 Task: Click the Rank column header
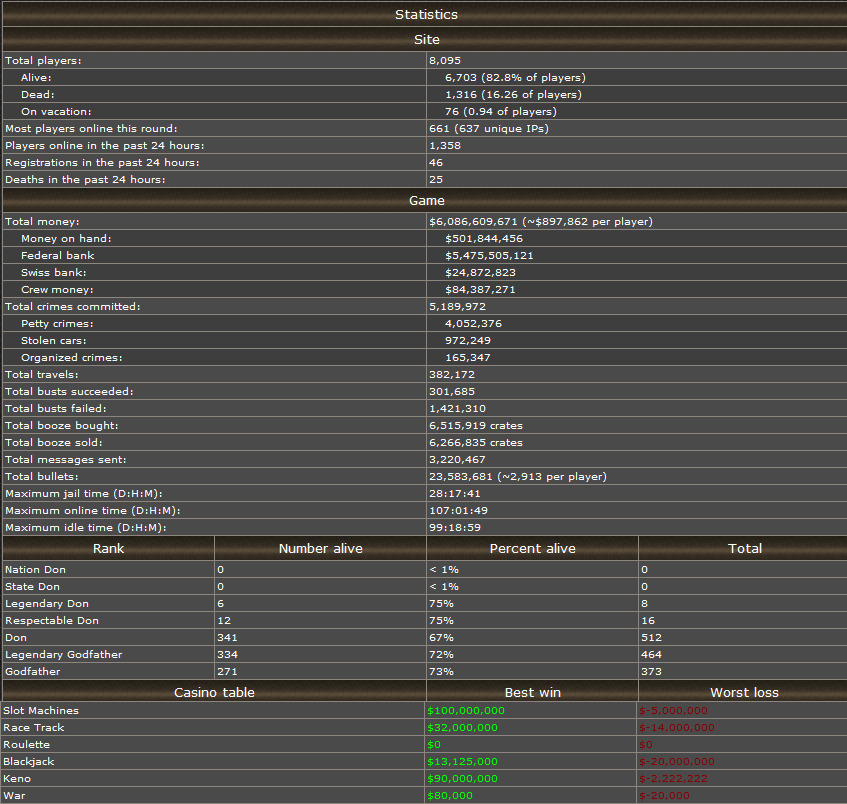(x=108, y=548)
